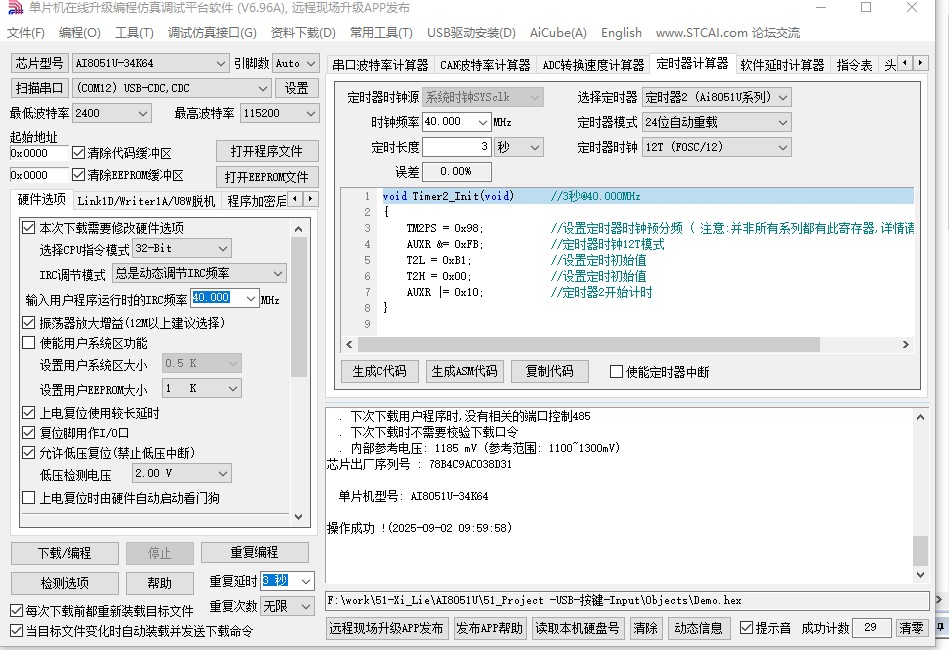Toggle the 提示音 sound checkbox
This screenshot has height=650, width=949.
click(747, 628)
